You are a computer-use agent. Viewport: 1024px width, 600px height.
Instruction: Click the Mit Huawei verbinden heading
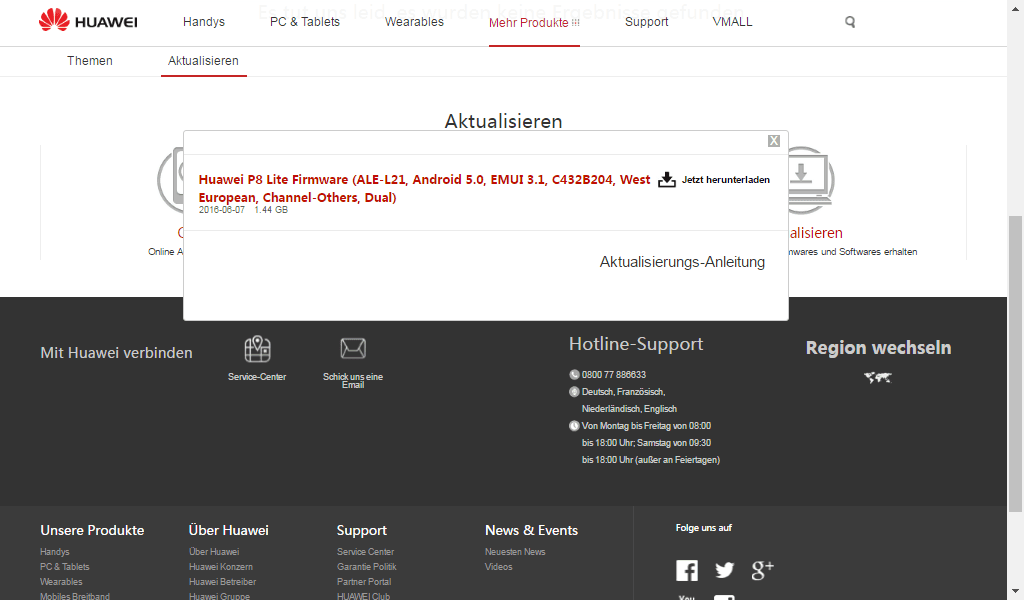pyautogui.click(x=116, y=353)
